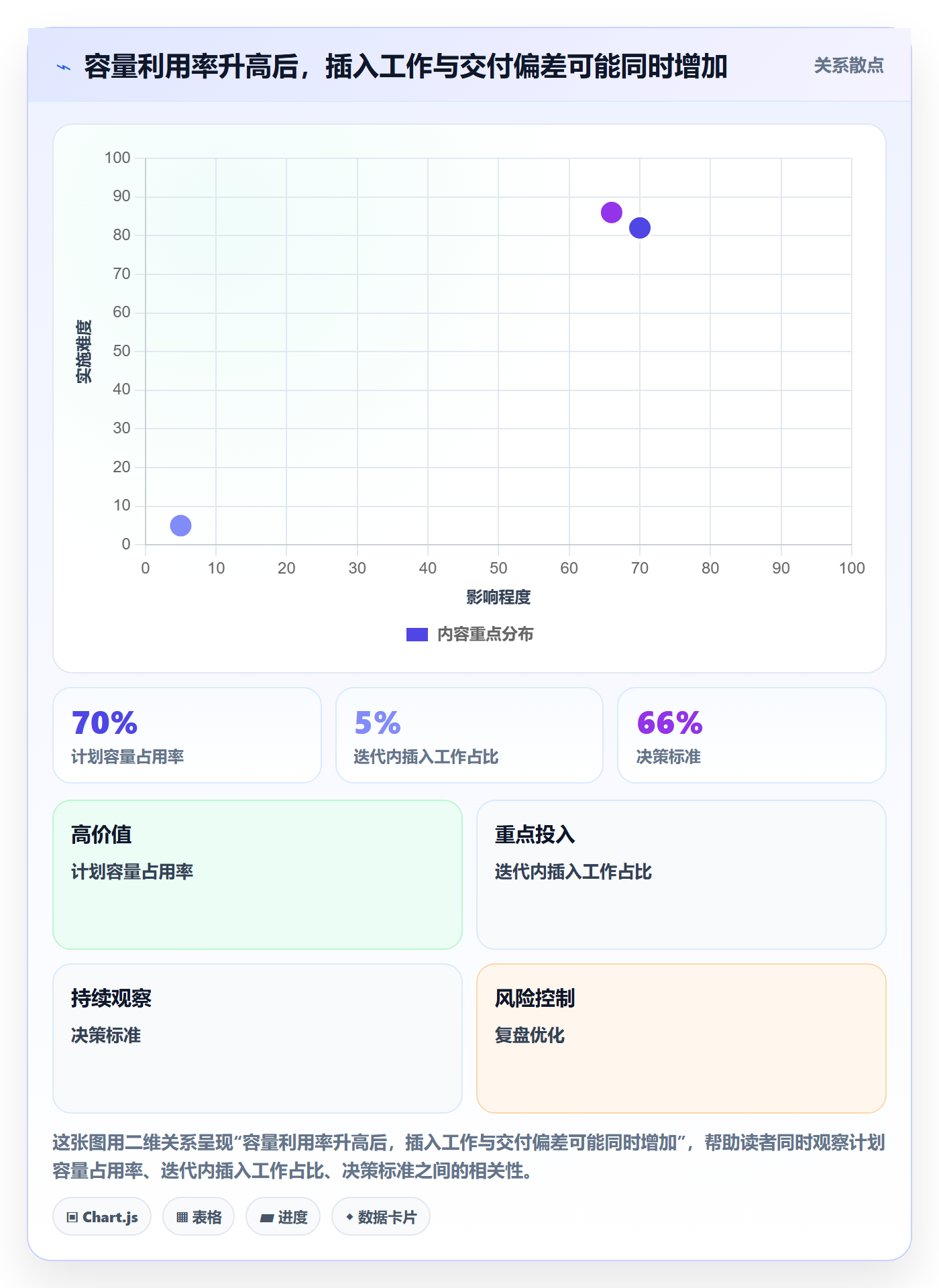Click the Chart.js tag chip
939x1288 pixels.
pyautogui.click(x=102, y=1217)
